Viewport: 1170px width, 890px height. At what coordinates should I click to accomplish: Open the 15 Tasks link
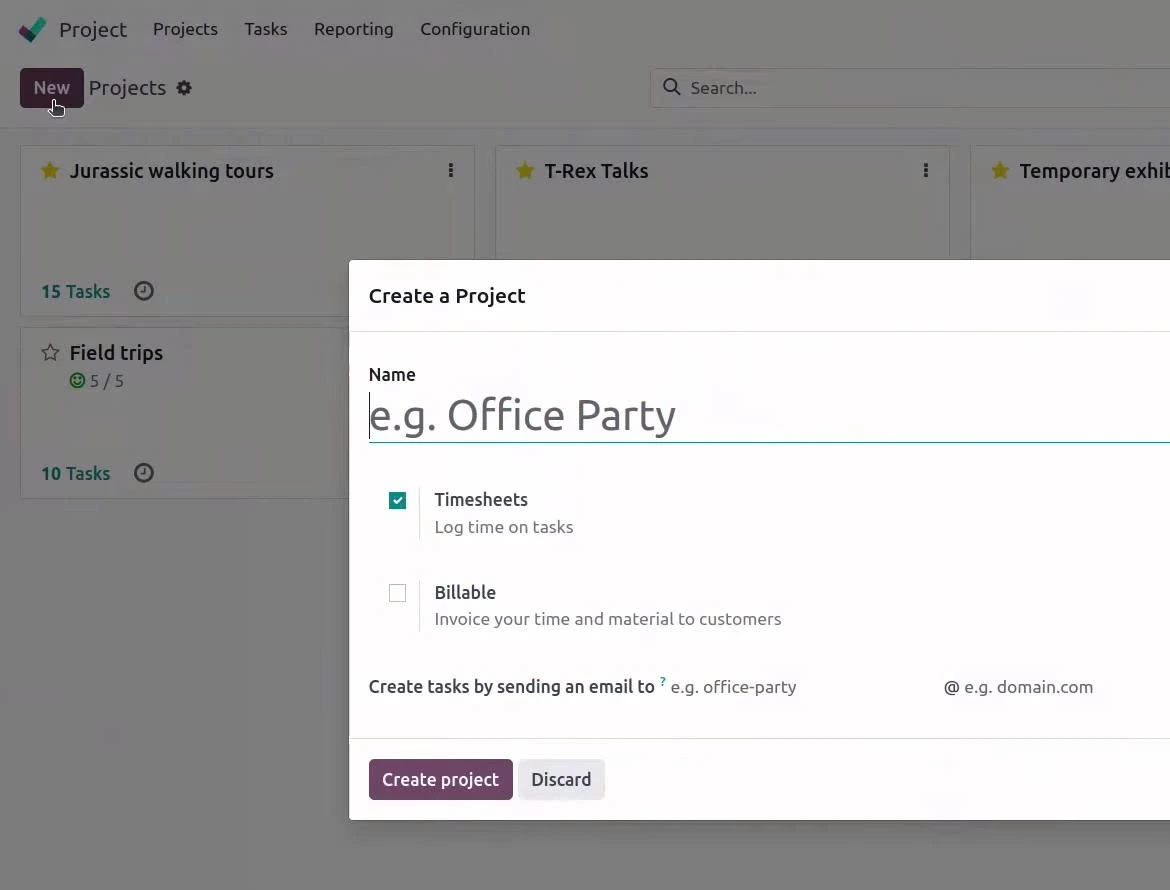pos(75,291)
